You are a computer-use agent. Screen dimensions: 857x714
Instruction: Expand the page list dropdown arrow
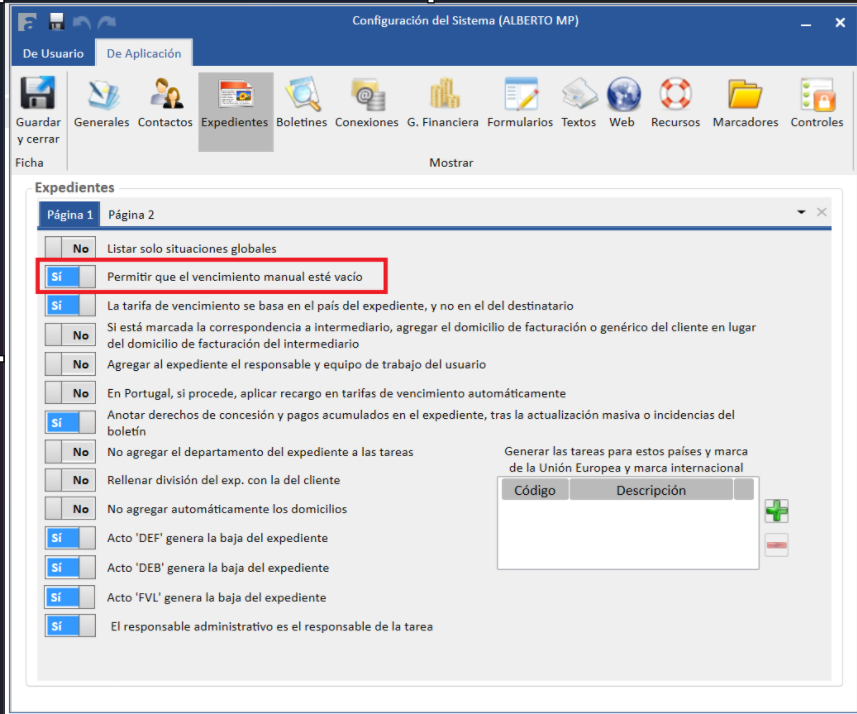[801, 213]
